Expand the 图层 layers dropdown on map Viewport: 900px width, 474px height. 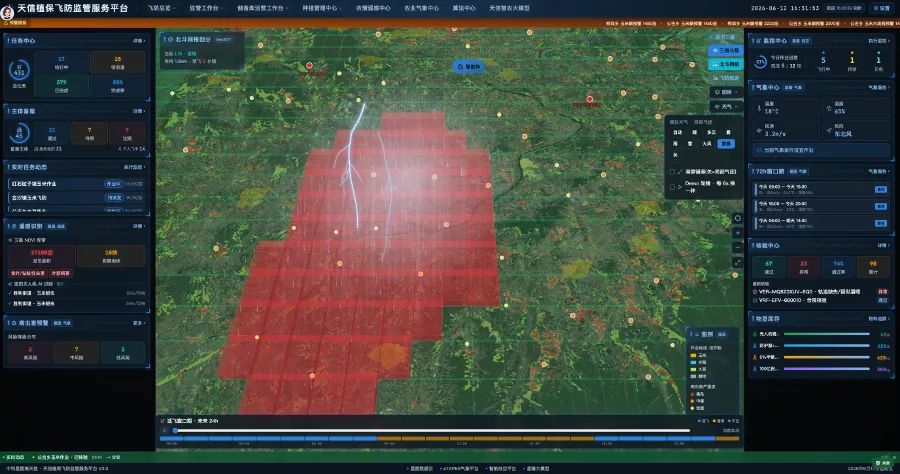726,92
